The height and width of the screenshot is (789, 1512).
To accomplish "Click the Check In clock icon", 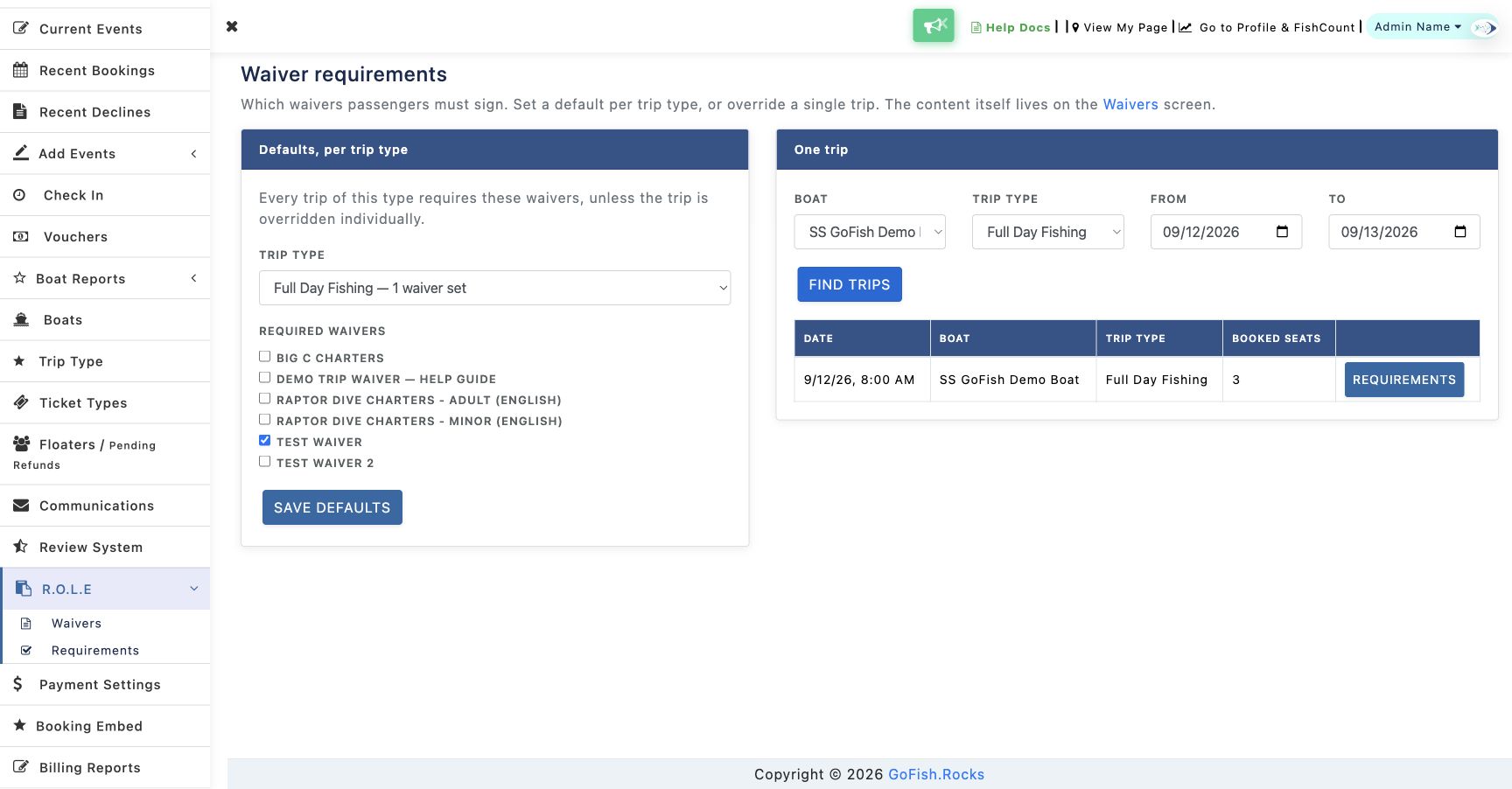I will 19,195.
